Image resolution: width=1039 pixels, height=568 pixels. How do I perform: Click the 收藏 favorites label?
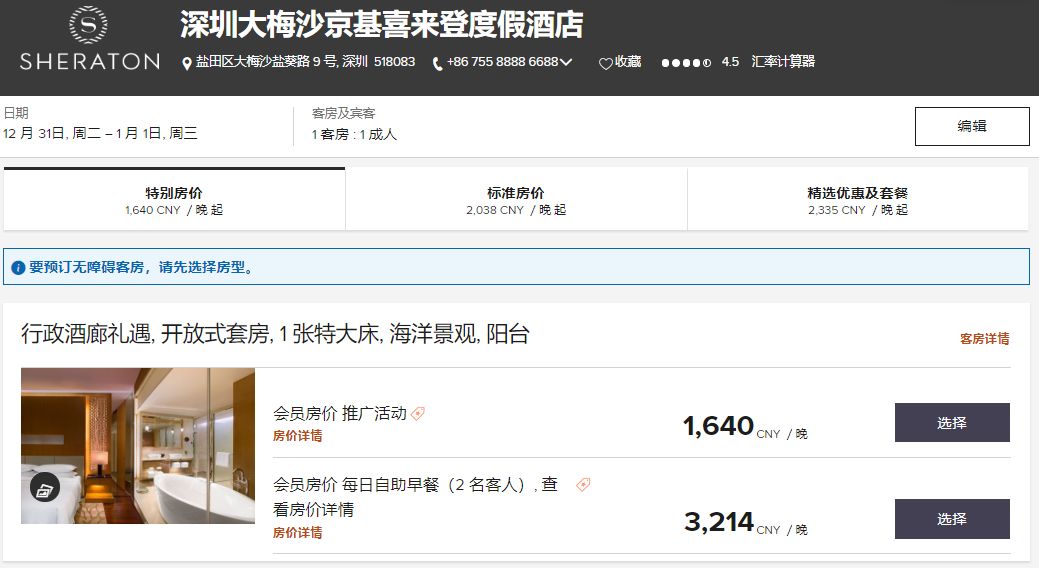628,62
